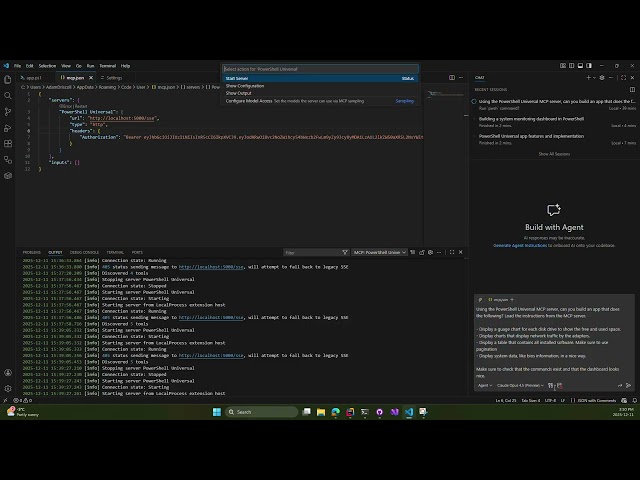Image resolution: width=640 pixels, height=480 pixels.
Task: Switch to the app.ps1 editor tab
Action: (34, 78)
